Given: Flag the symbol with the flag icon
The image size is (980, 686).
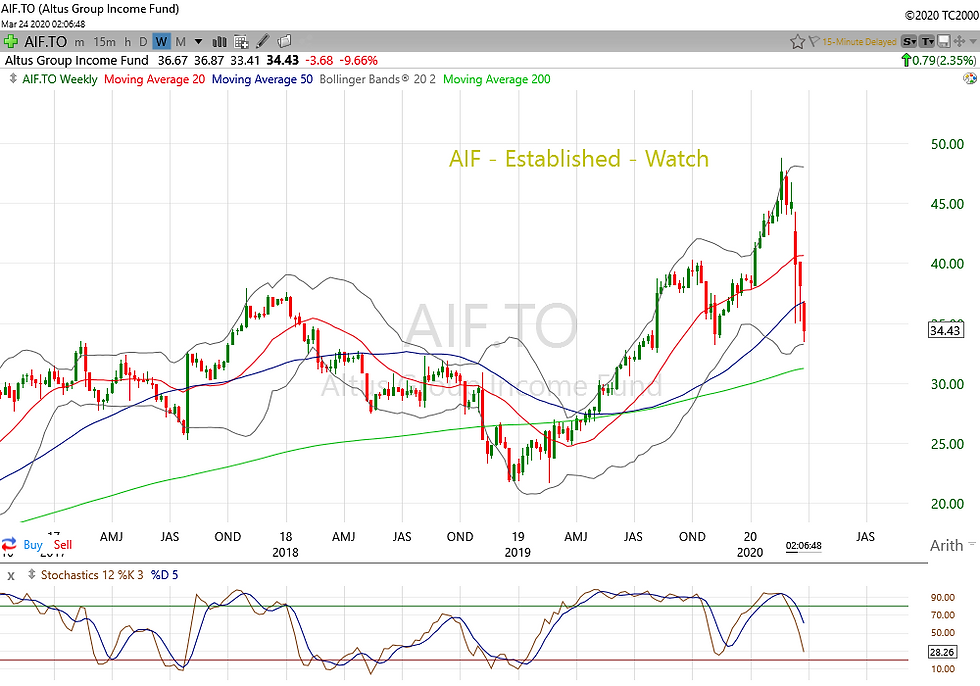Looking at the screenshot, I should (x=814, y=42).
